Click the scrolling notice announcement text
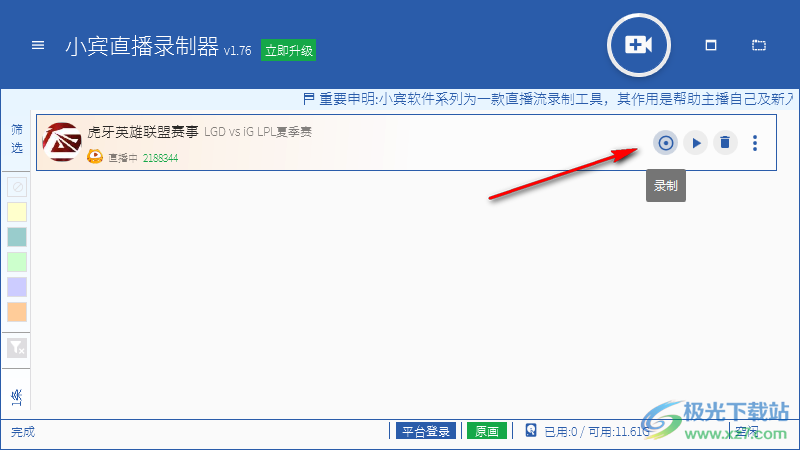This screenshot has width=800, height=450. pyautogui.click(x=556, y=99)
